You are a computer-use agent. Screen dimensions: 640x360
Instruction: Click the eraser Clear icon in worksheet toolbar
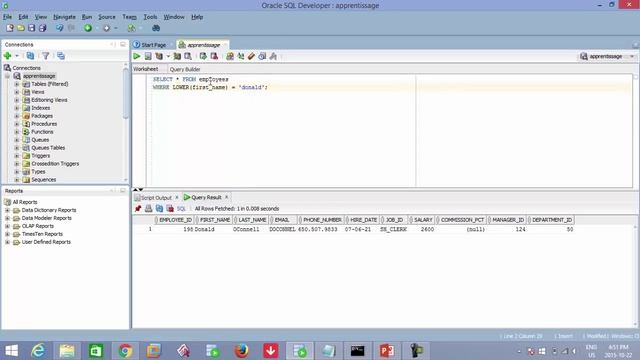pyautogui.click(x=251, y=56)
